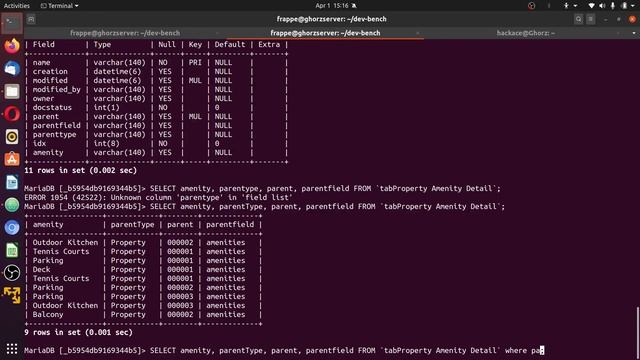
Task: Open the yellow arrows app in the dock
Action: coord(12,295)
